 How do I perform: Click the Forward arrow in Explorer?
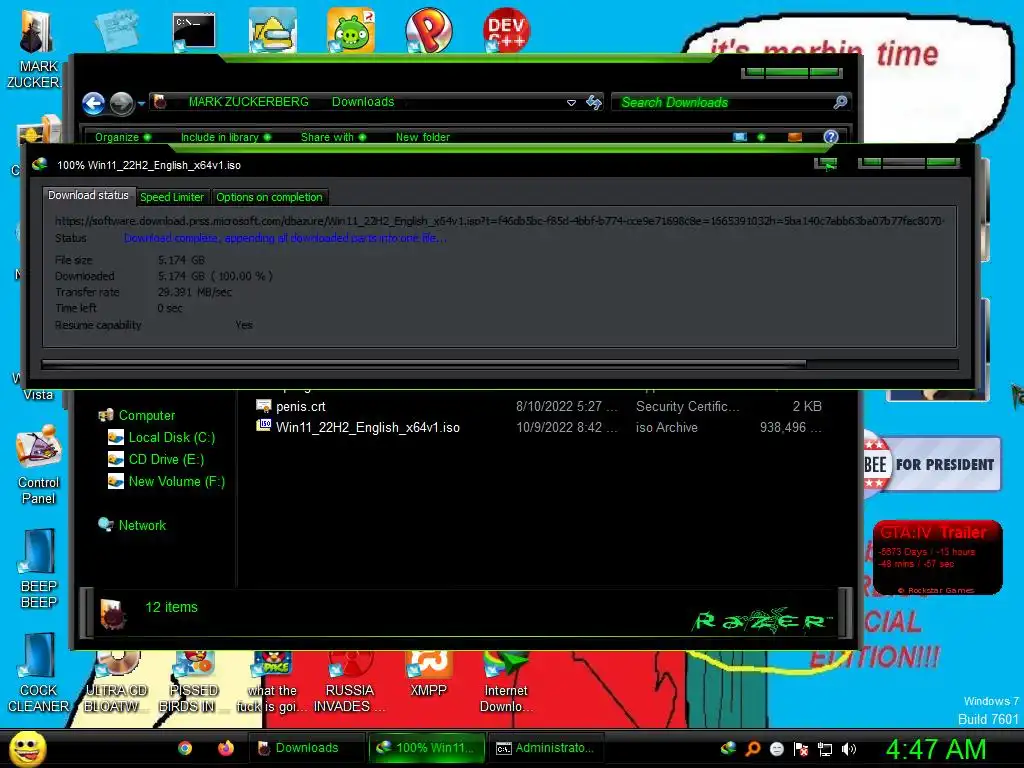pyautogui.click(x=121, y=103)
